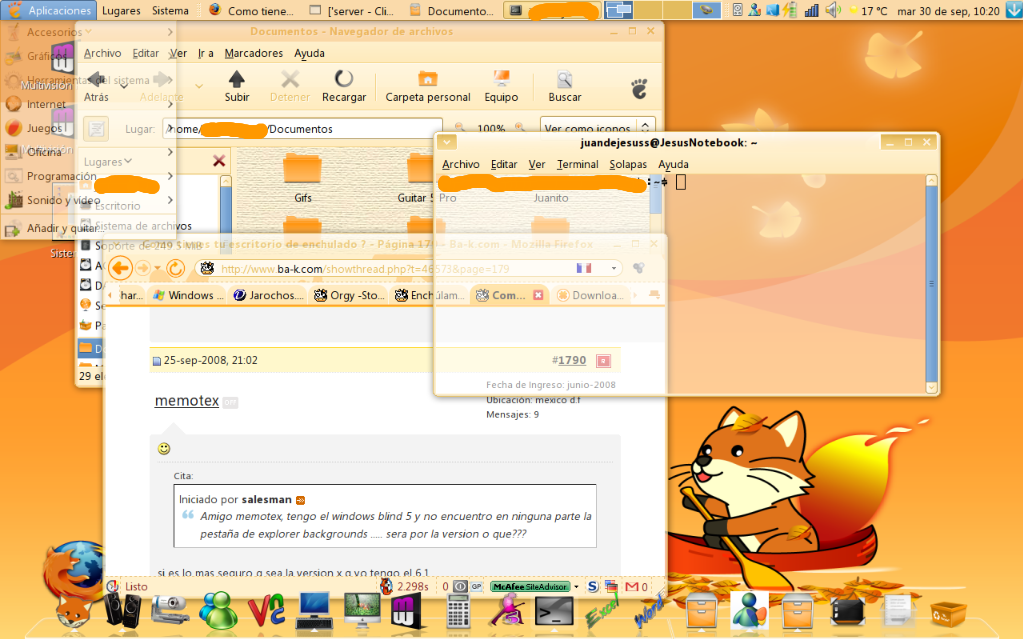This screenshot has width=1023, height=639.
Task: Toggle the text location entry button beside Lugar
Action: [97, 129]
